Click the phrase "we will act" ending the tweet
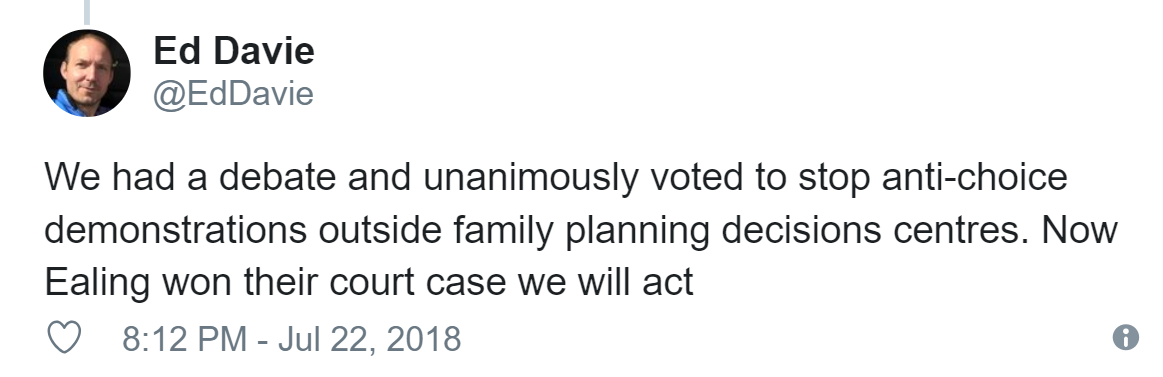This screenshot has height=377, width=1163. [x=605, y=283]
